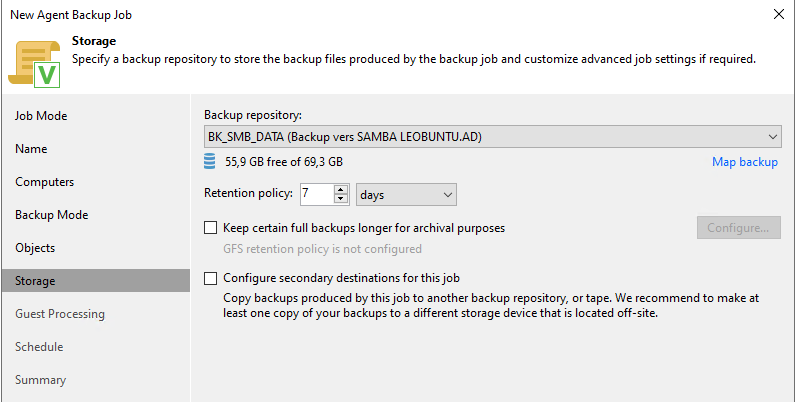The width and height of the screenshot is (796, 402).
Task: Go to the Summary step
Action: point(41,380)
